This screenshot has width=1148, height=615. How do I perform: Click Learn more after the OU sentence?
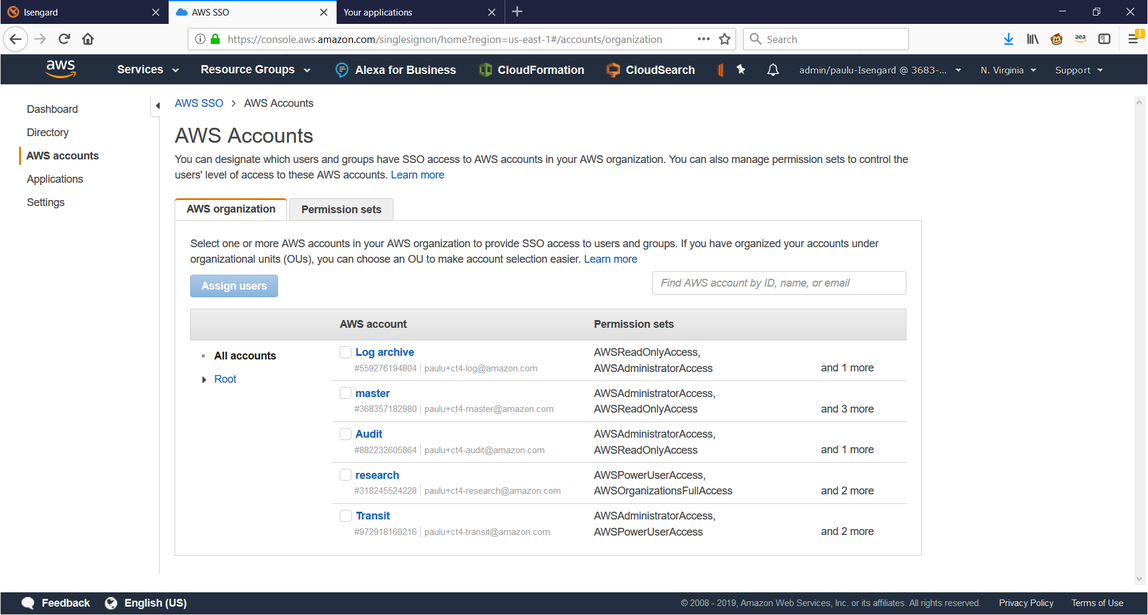coord(611,259)
